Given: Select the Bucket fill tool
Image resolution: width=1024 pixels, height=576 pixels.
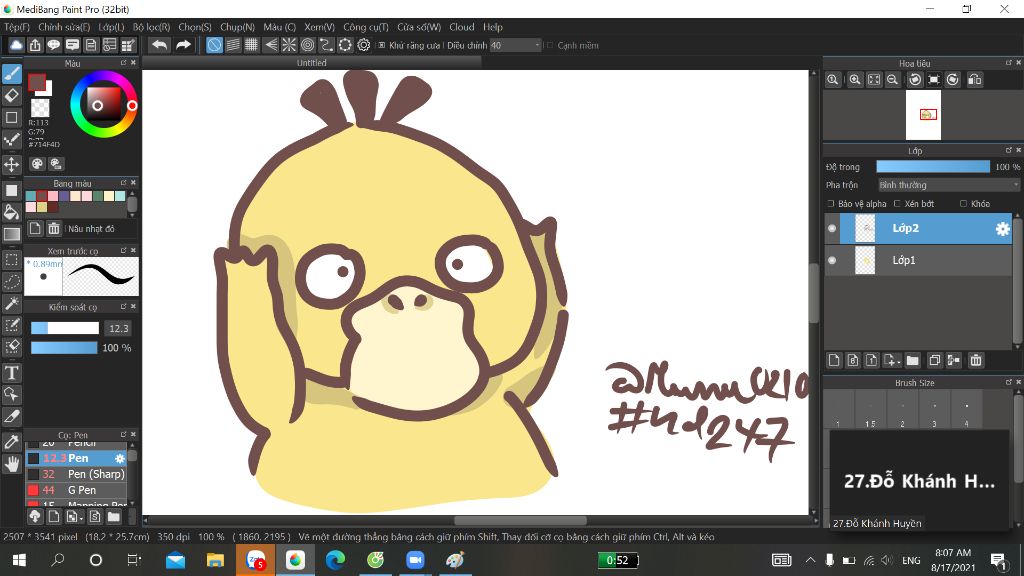Looking at the screenshot, I should 12,212.
